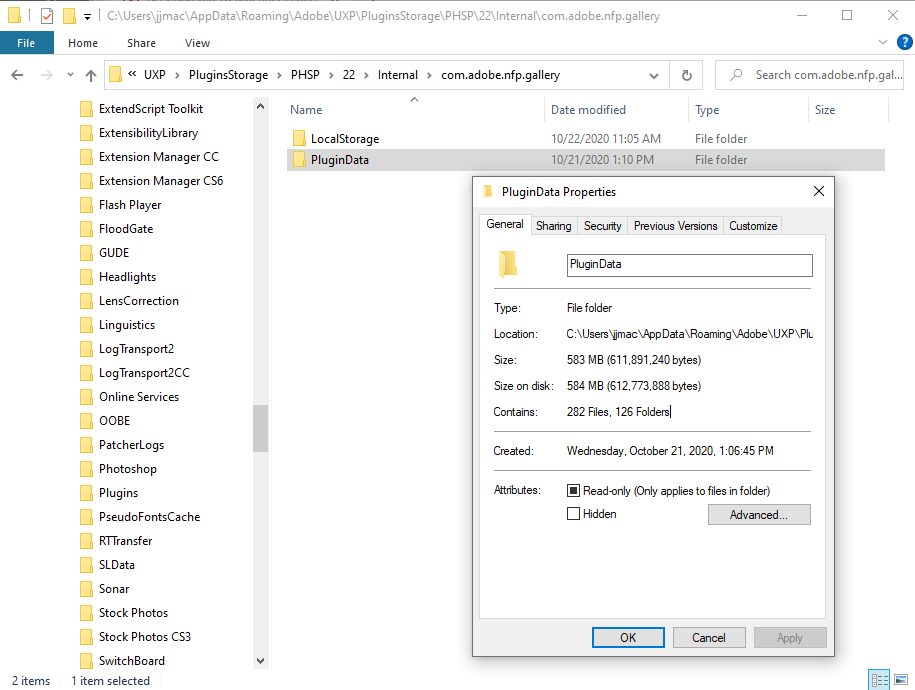Switch to the General tab in Properties
915x690 pixels.
(505, 224)
